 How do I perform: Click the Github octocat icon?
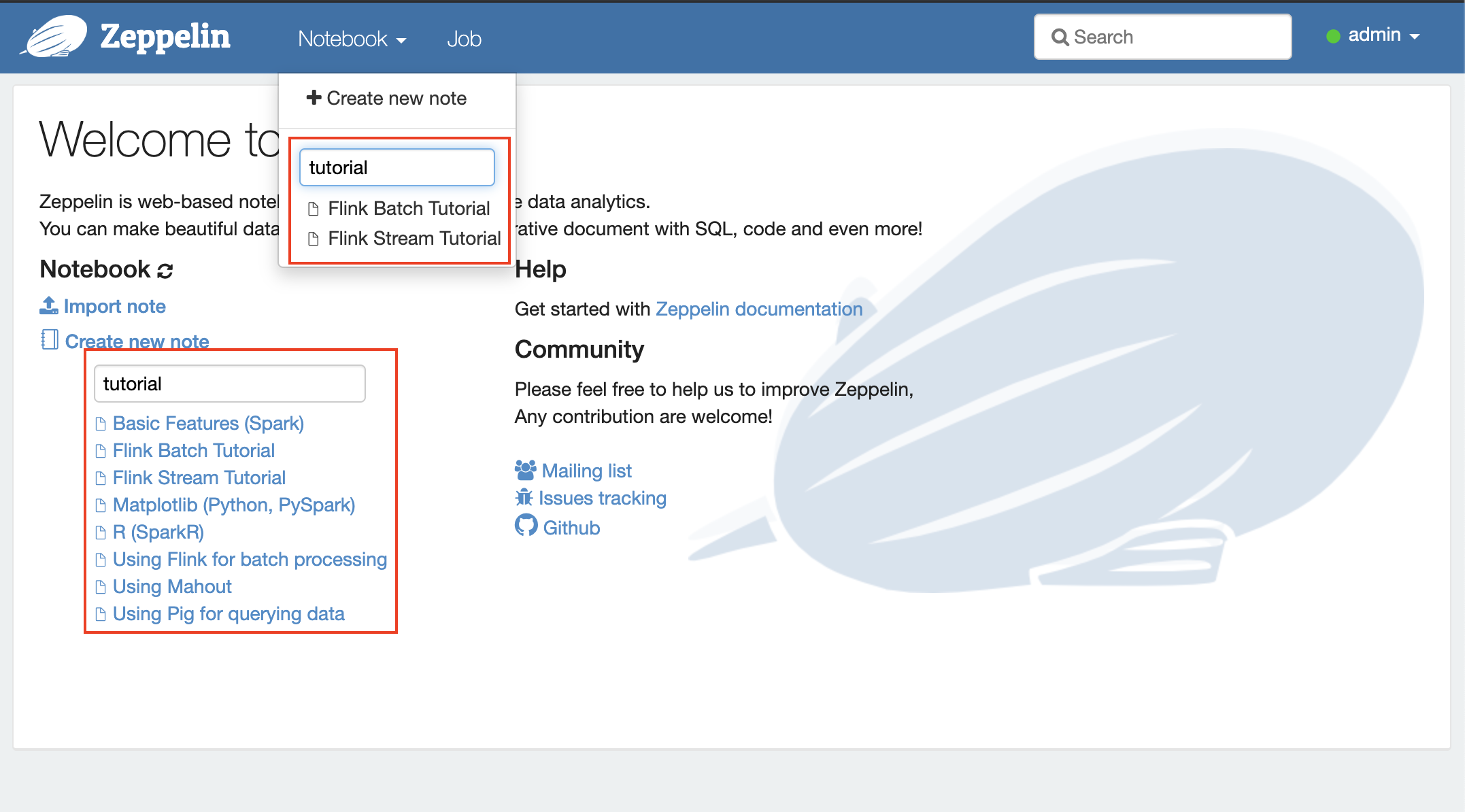click(526, 526)
